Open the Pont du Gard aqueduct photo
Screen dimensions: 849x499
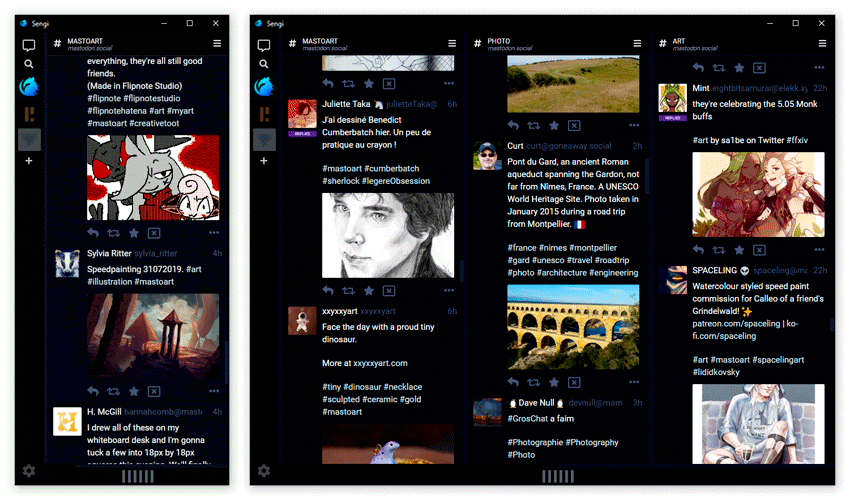[573, 327]
